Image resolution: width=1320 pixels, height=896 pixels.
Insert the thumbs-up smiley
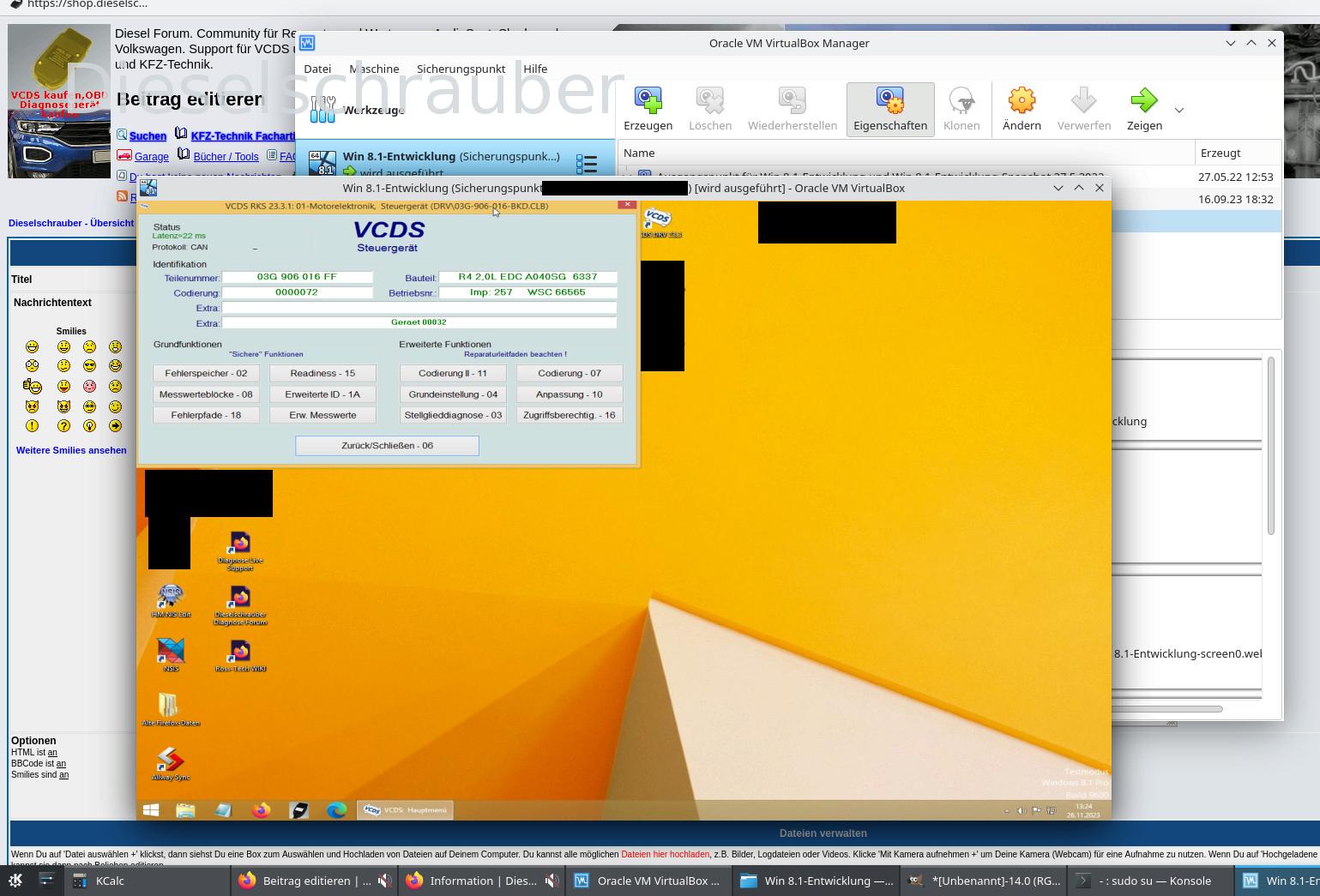33,387
